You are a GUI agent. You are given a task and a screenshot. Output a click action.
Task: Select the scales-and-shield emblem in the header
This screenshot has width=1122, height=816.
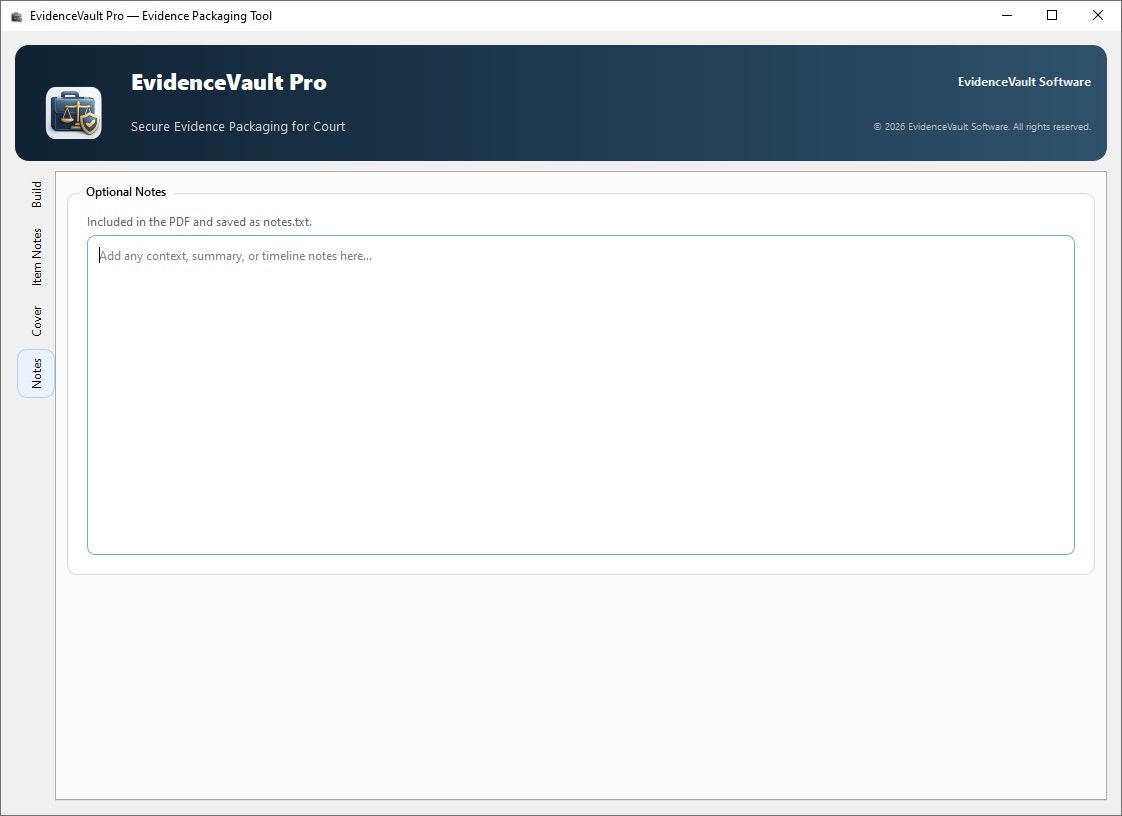click(73, 110)
